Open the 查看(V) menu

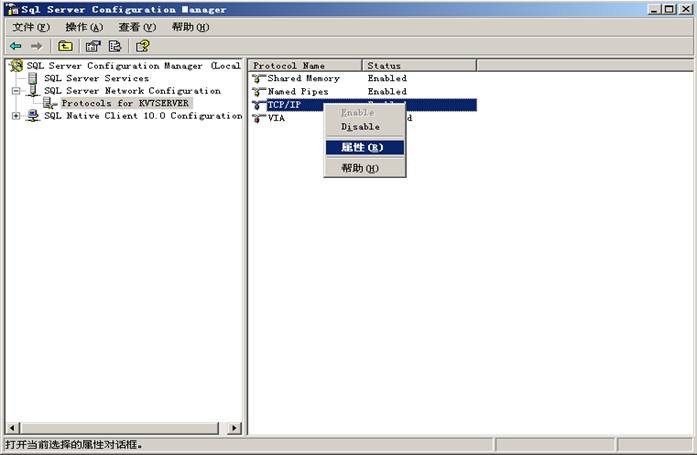coord(137,27)
